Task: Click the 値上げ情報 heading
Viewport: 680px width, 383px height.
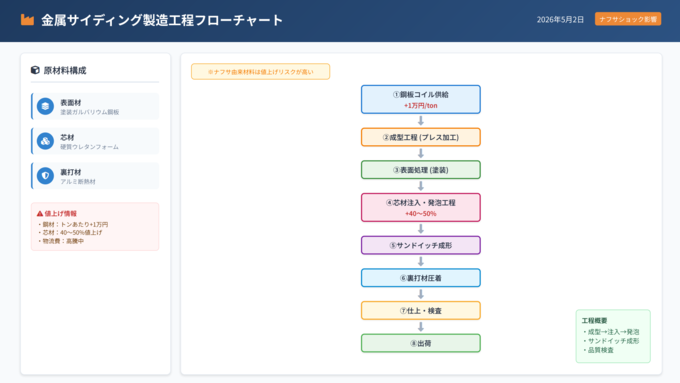Action: pos(60,213)
